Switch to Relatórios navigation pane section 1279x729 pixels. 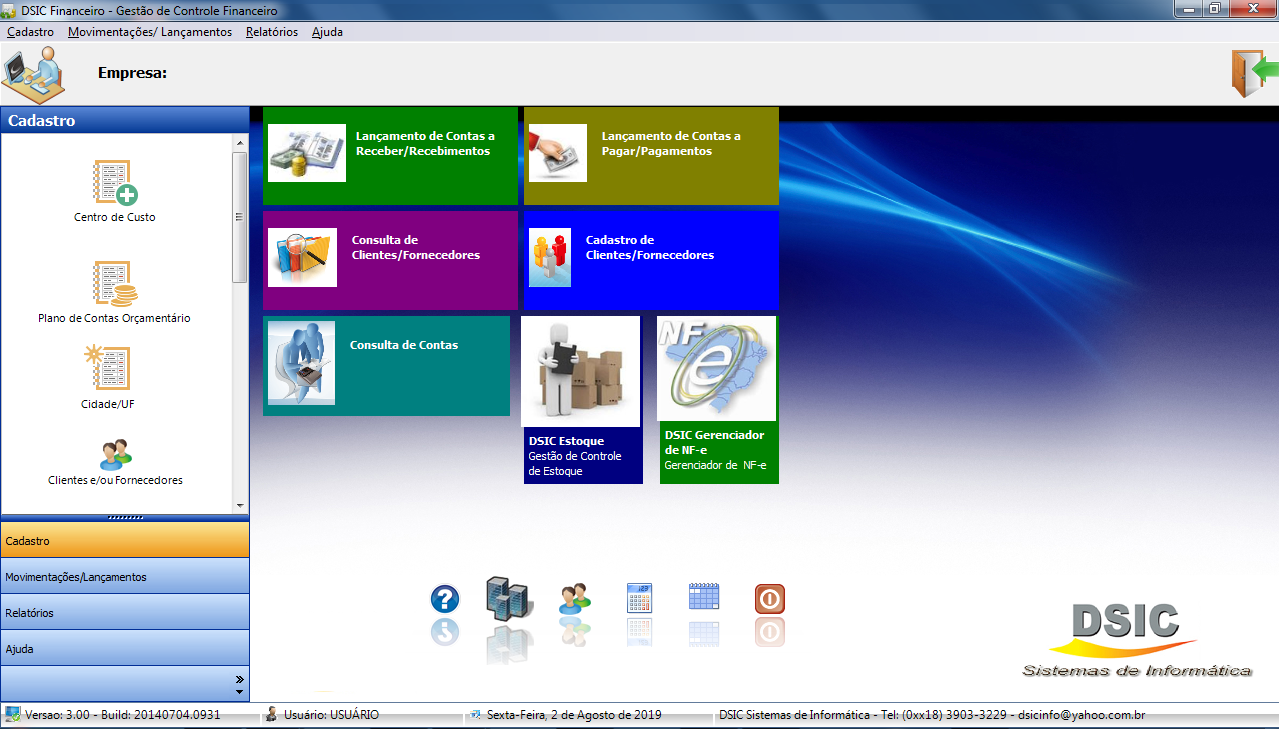coord(125,612)
